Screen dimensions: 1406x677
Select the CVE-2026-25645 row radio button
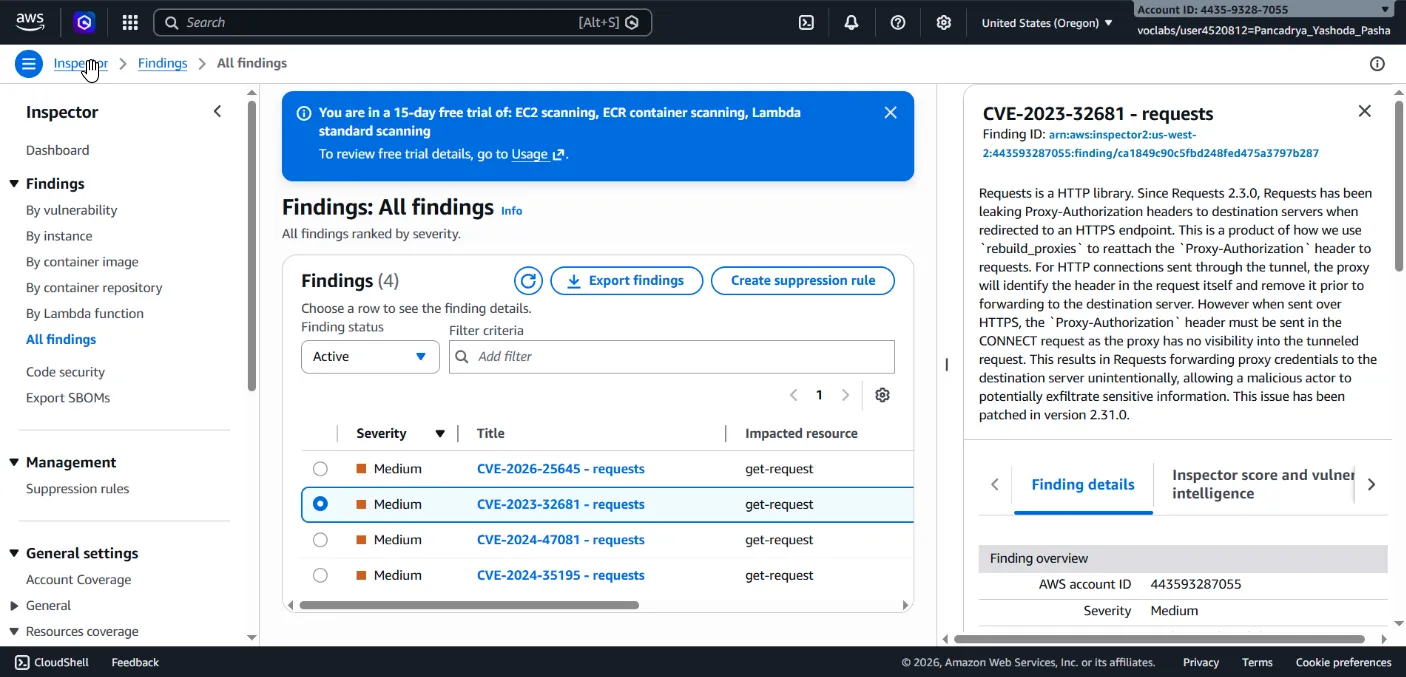320,468
